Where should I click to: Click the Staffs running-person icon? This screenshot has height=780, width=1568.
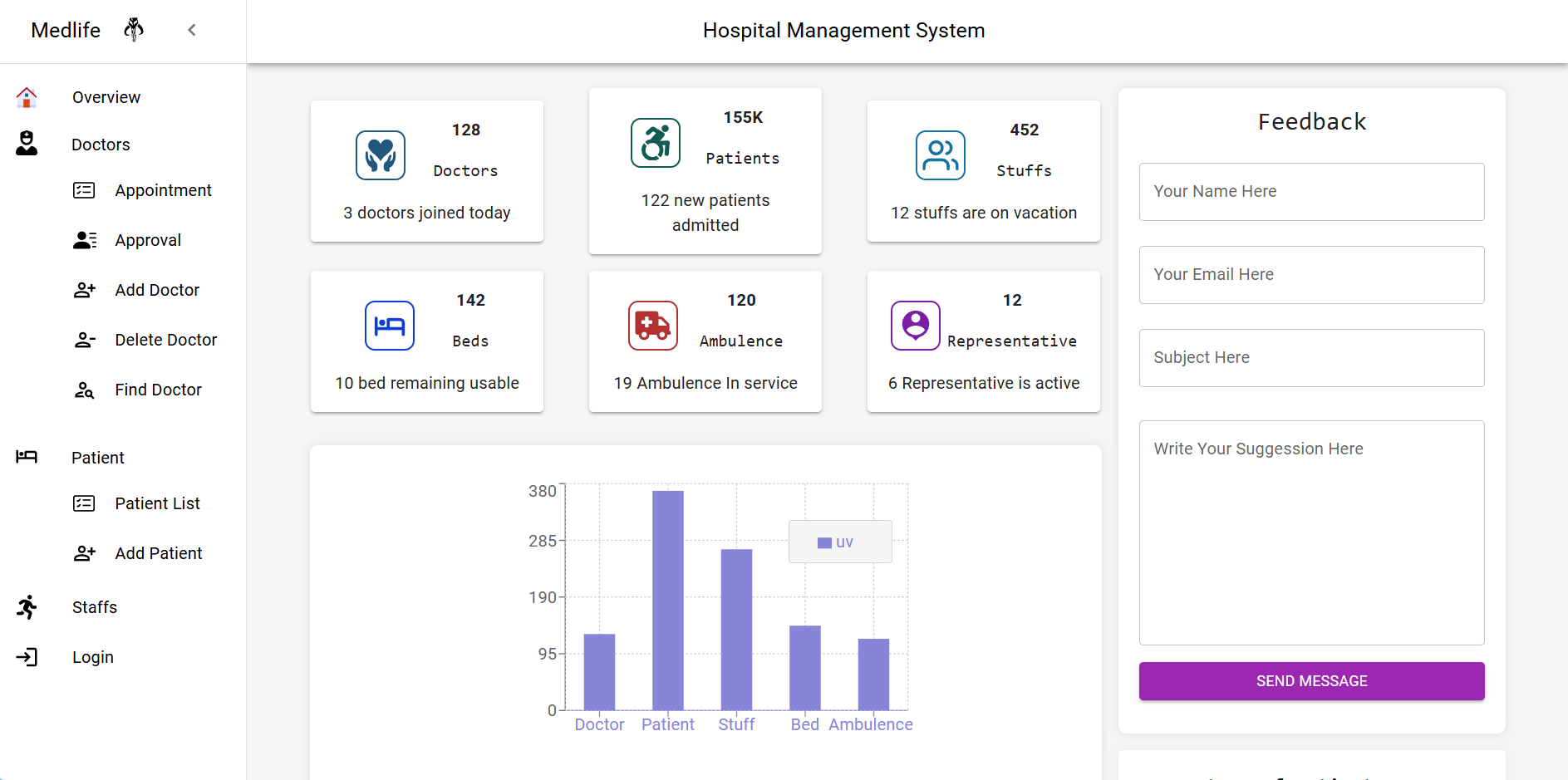27,607
